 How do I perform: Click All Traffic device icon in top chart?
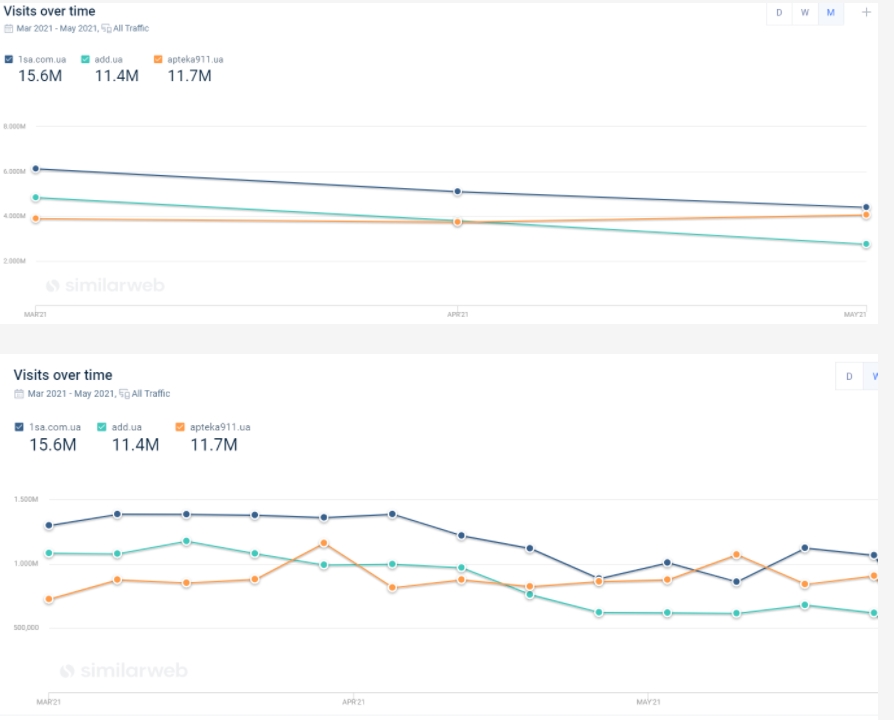[106, 29]
